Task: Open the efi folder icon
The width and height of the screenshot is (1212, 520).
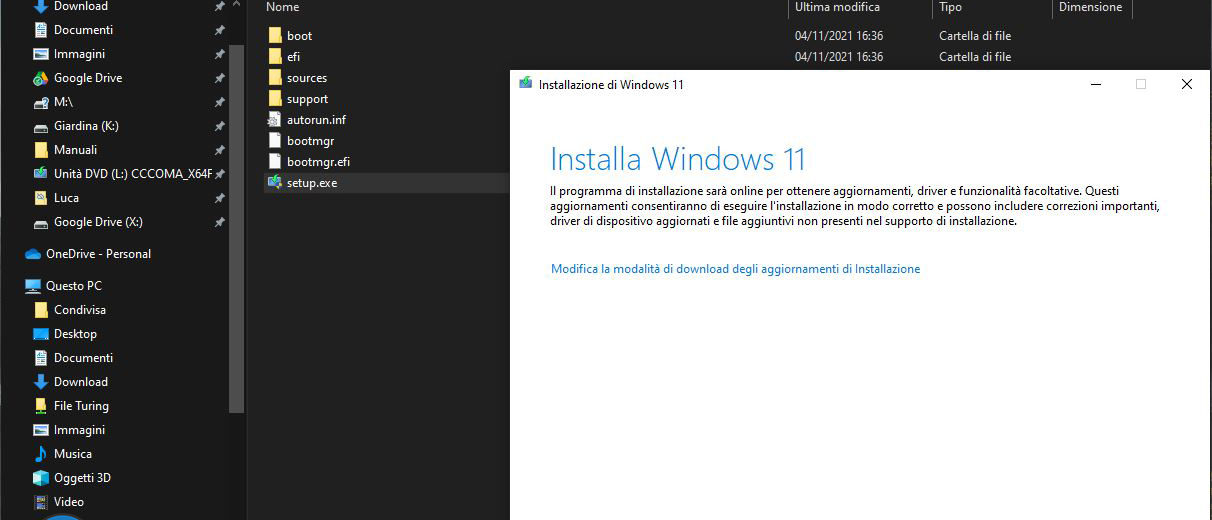Action: point(275,57)
